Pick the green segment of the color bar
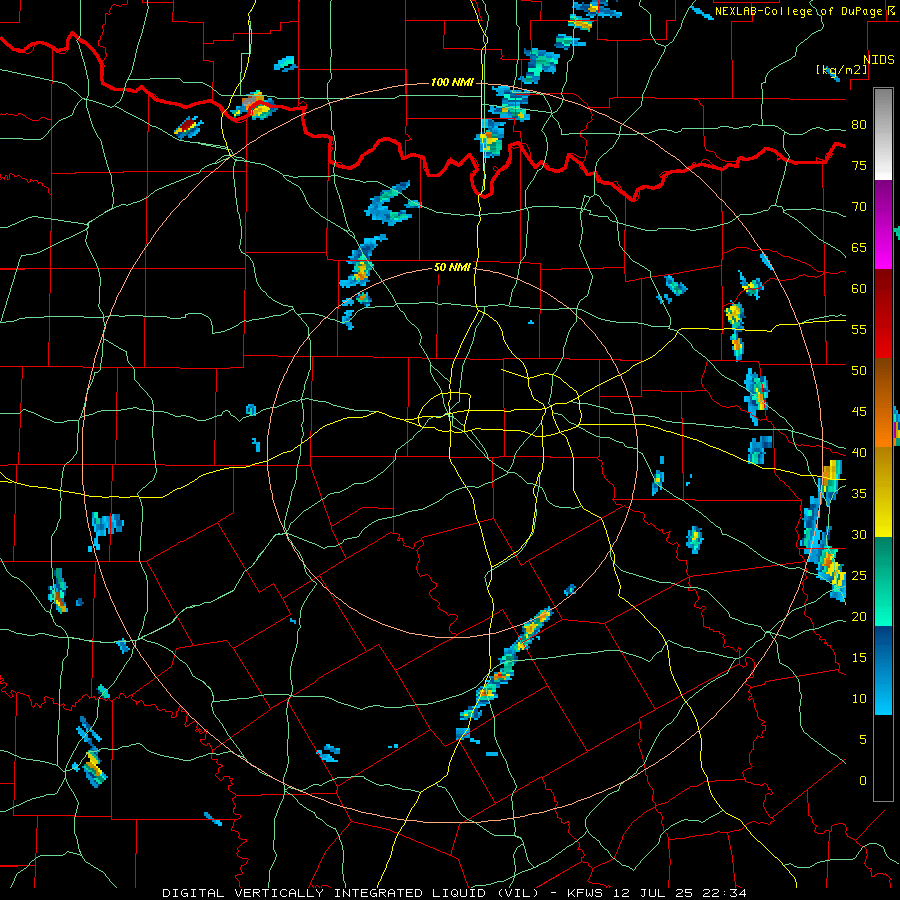Image resolution: width=900 pixels, height=900 pixels. click(883, 581)
